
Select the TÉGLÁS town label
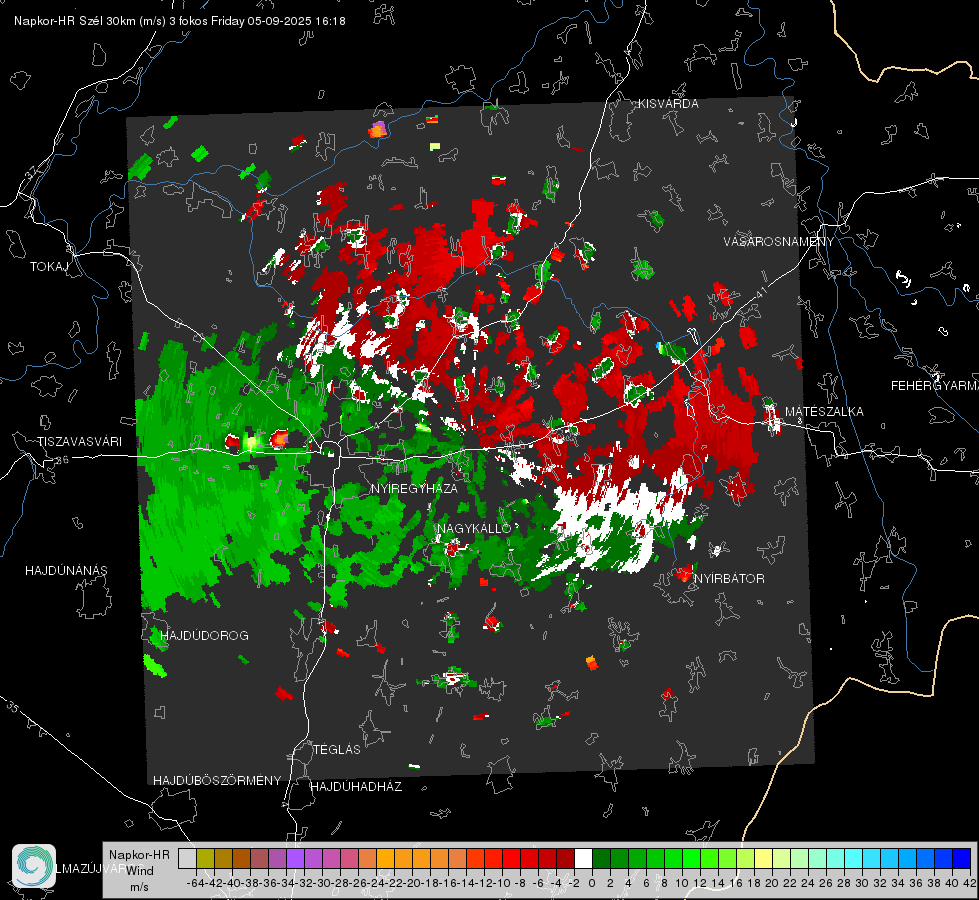click(337, 749)
